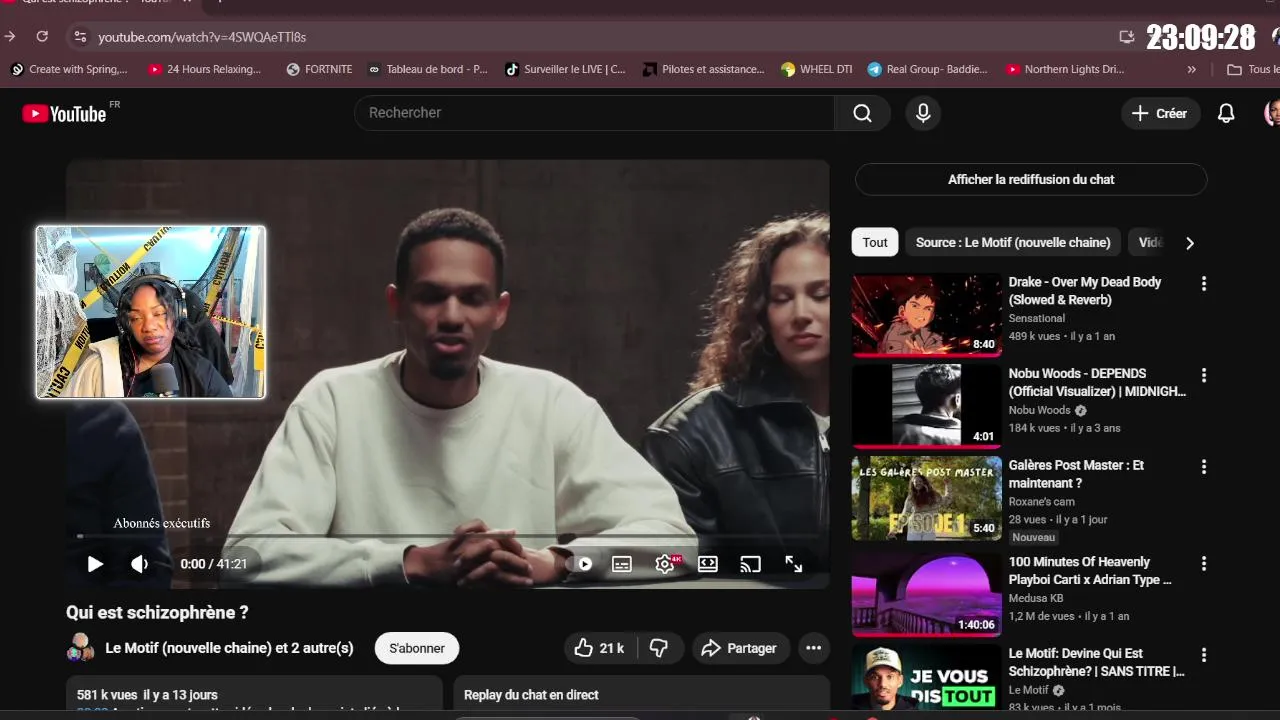
Task: Open Nobu Woods - DEPENDS video title
Action: [1097, 382]
